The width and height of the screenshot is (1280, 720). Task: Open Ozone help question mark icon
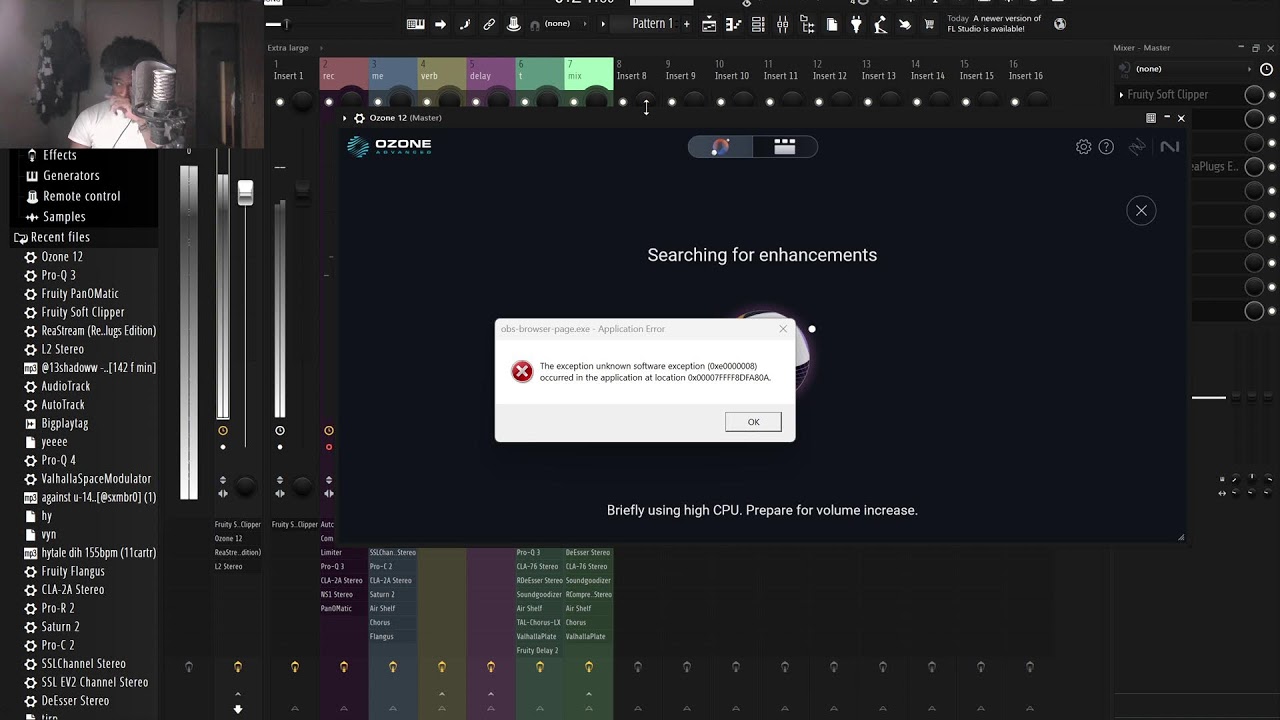tap(1106, 147)
